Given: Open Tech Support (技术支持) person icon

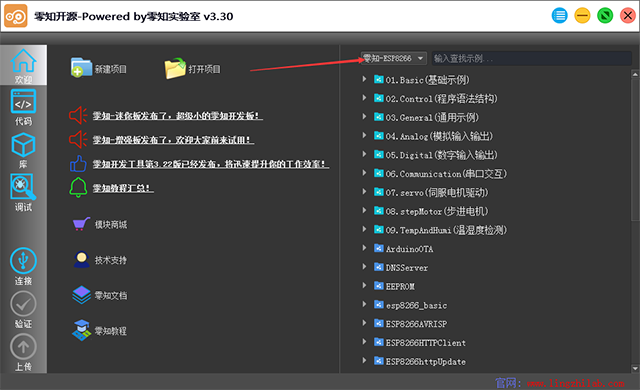Looking at the screenshot, I should [x=82, y=259].
